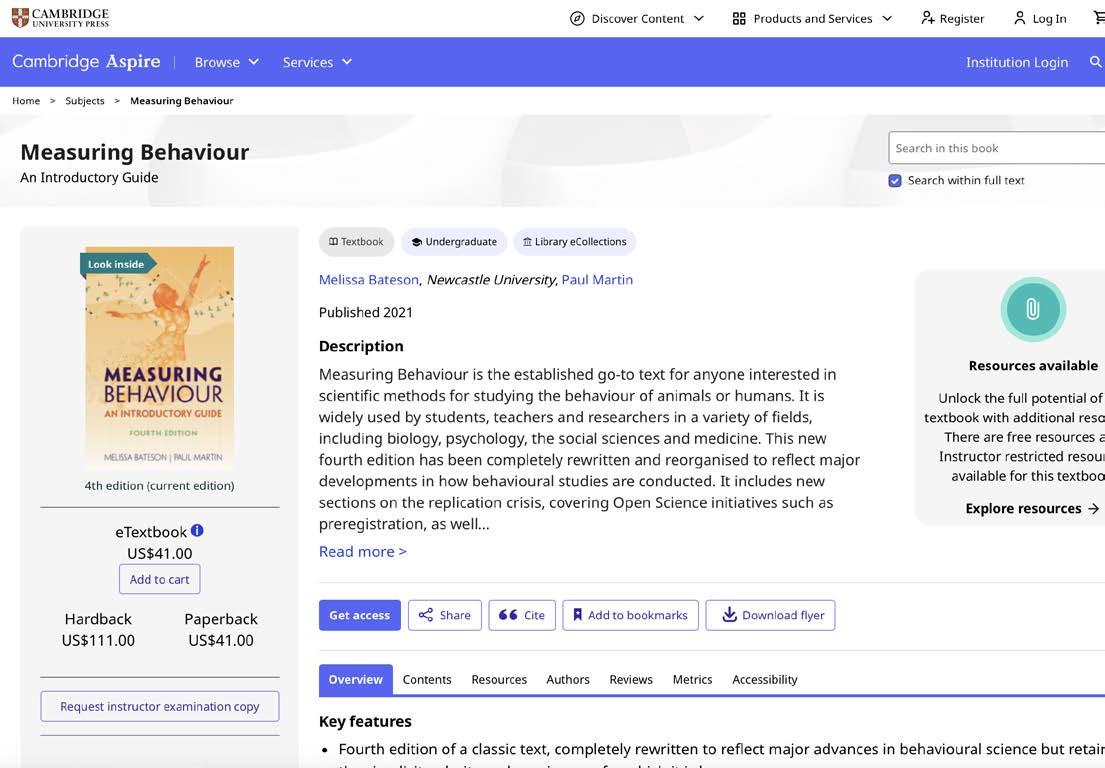
Task: Click the Measuring Behaviour book cover
Action: 160,357
